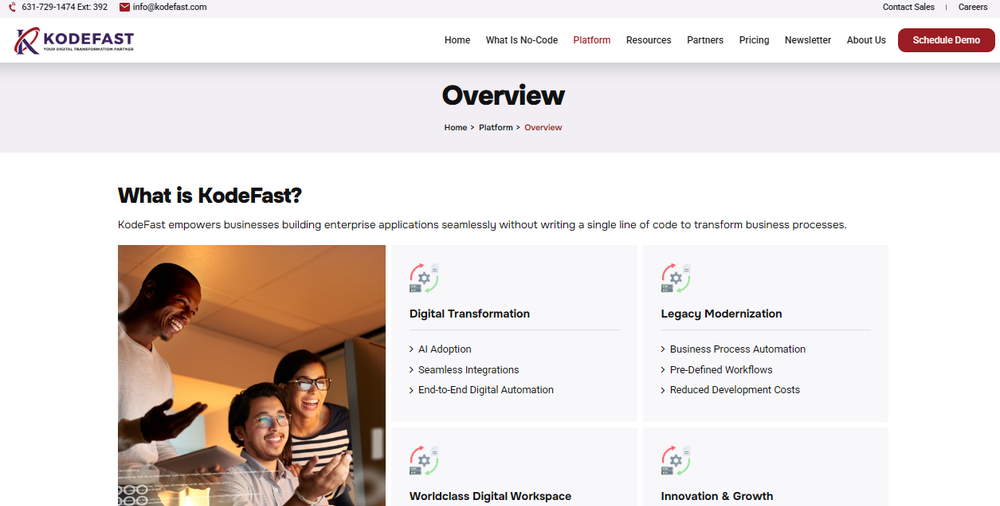Click the Digital Transformation heading

click(469, 314)
